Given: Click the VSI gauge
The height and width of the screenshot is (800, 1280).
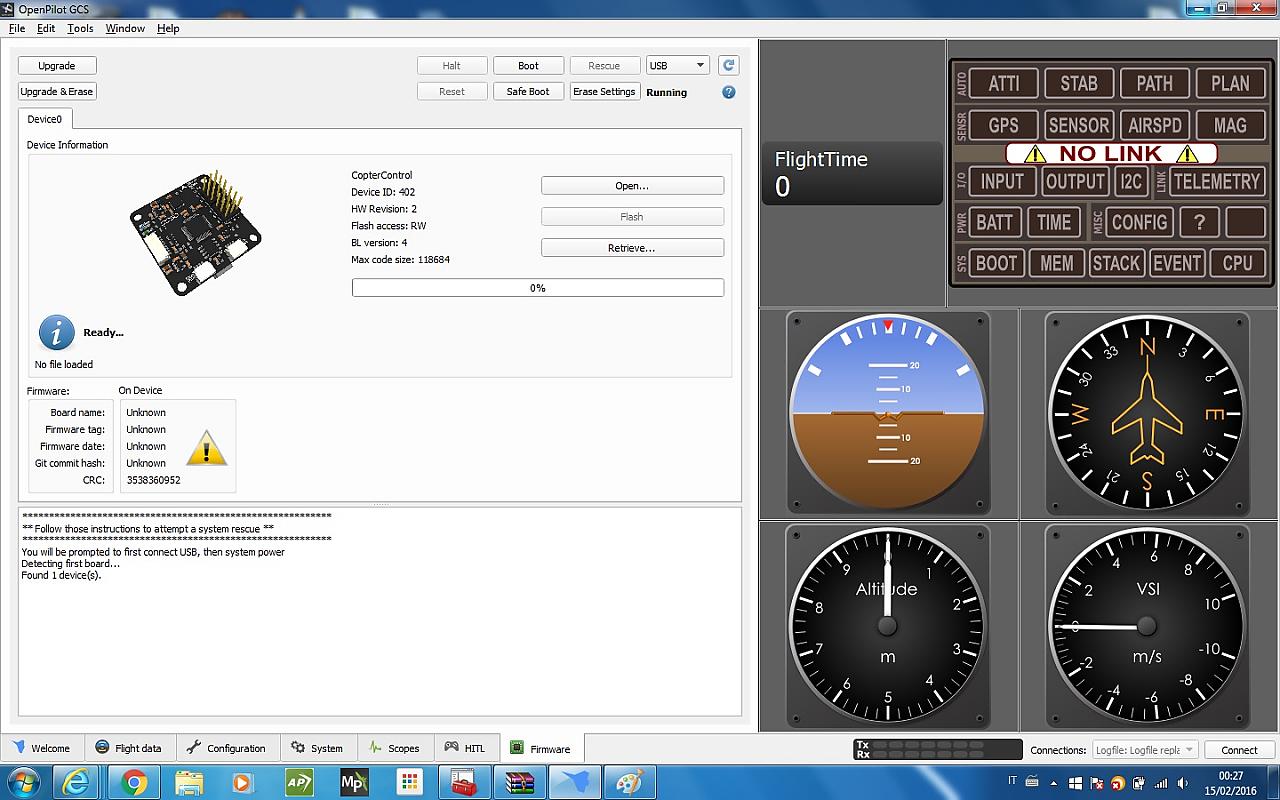Looking at the screenshot, I should 1147,626.
